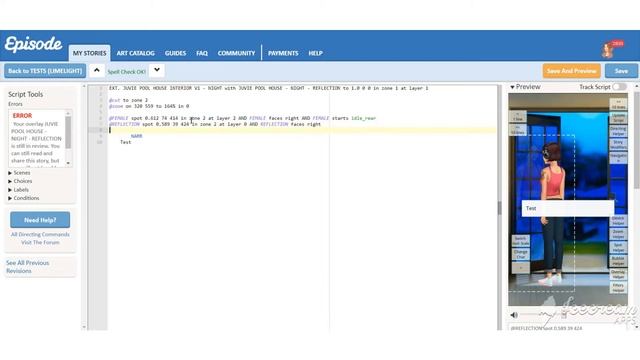
Task: Expand the Conditions section
Action: click(x=24, y=198)
